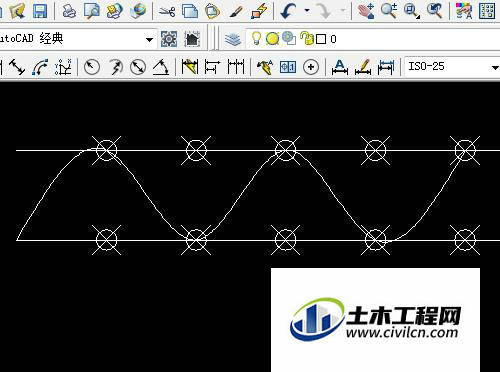
Task: Open the DesignCenter icon
Action: click(x=487, y=11)
